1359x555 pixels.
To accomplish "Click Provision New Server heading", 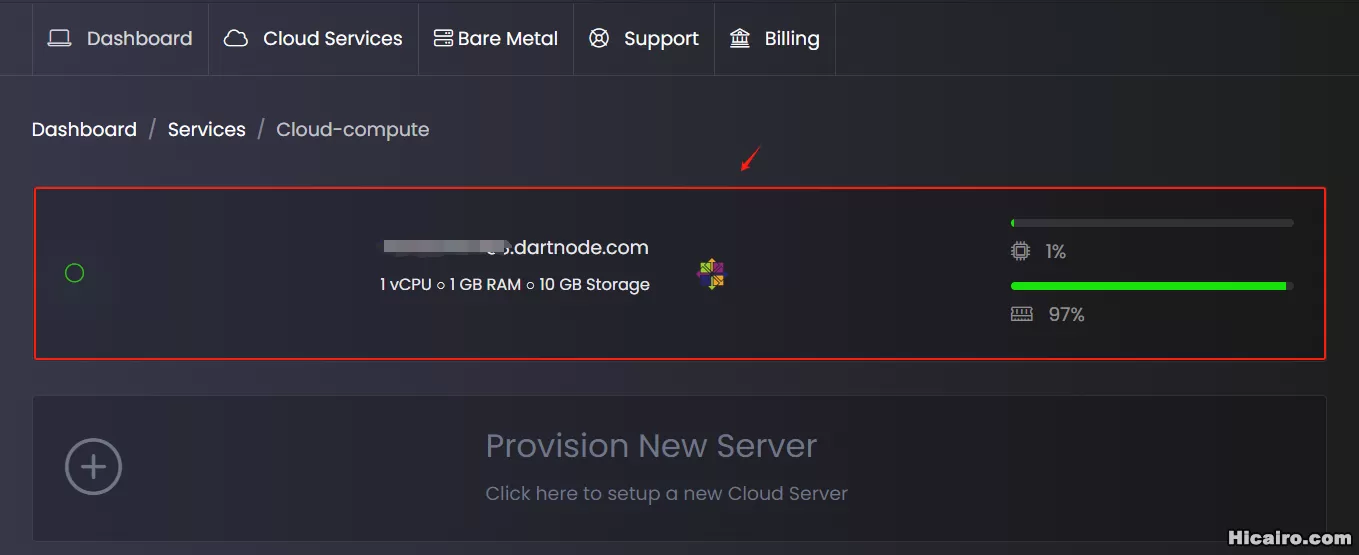I will (651, 446).
